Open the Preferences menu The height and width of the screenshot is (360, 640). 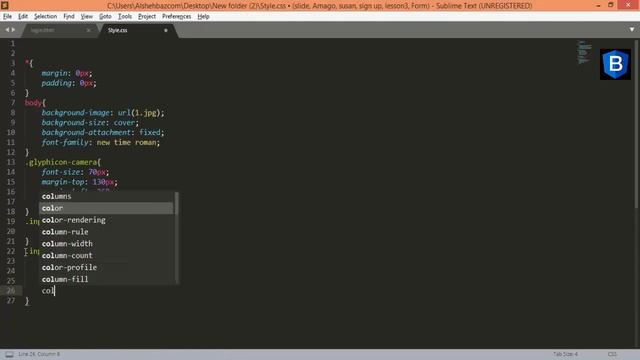176,16
